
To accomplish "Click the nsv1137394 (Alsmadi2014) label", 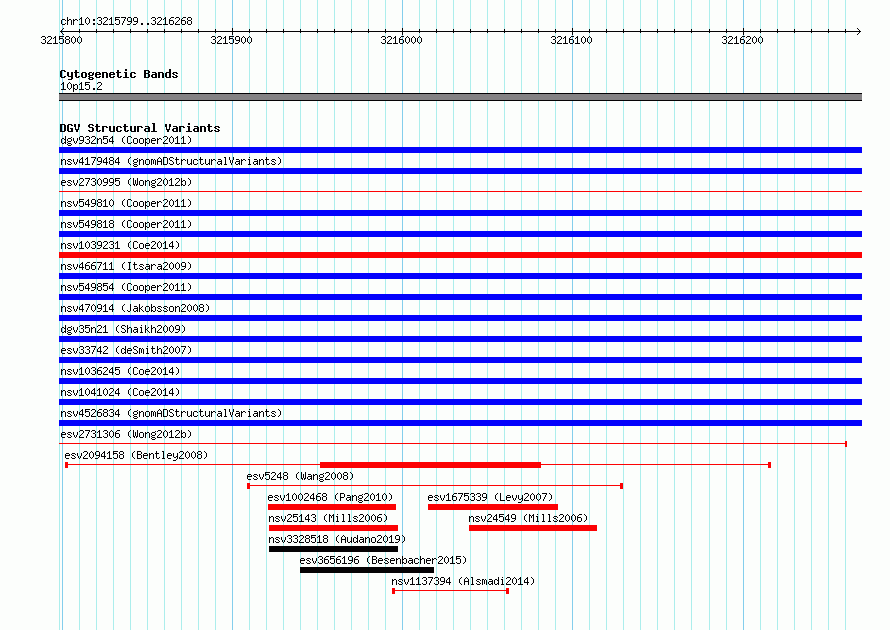I will pyautogui.click(x=463, y=581).
